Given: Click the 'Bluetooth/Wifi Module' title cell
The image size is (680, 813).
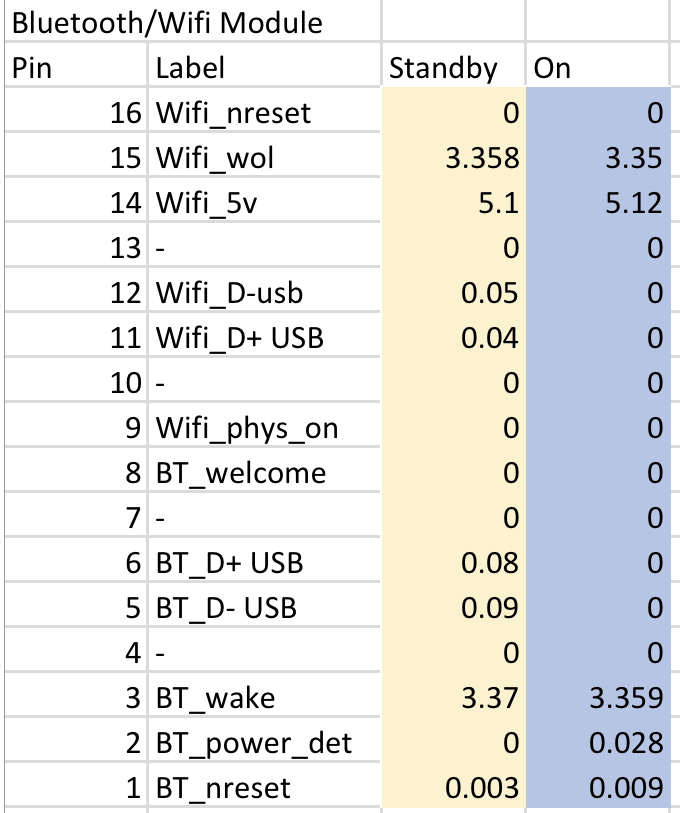Looking at the screenshot, I should click(168, 21).
